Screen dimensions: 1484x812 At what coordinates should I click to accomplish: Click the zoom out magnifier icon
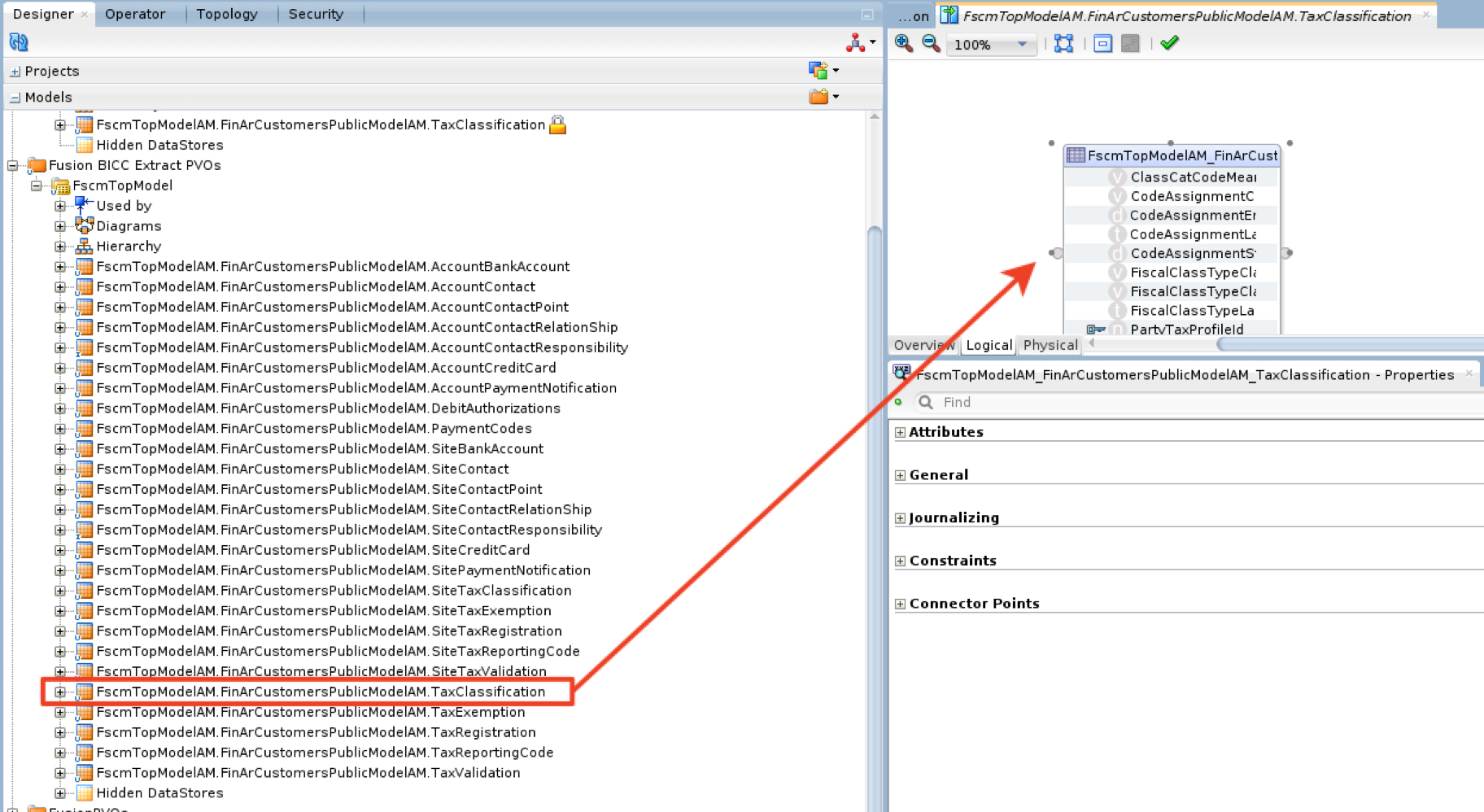click(931, 44)
